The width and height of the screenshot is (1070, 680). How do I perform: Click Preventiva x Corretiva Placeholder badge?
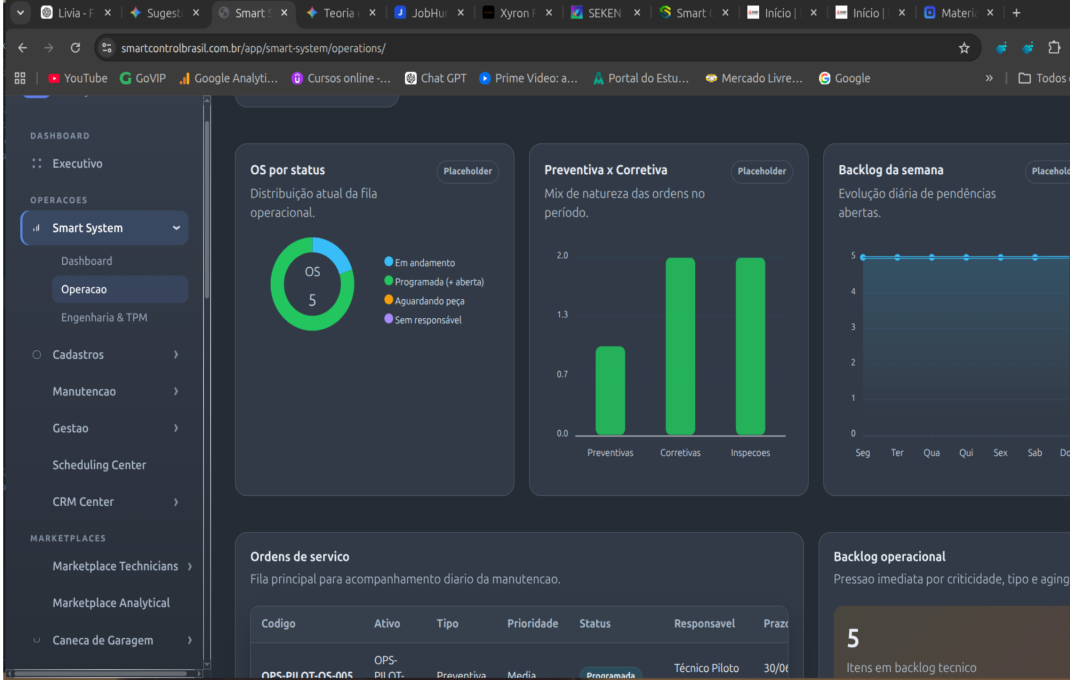tap(762, 171)
